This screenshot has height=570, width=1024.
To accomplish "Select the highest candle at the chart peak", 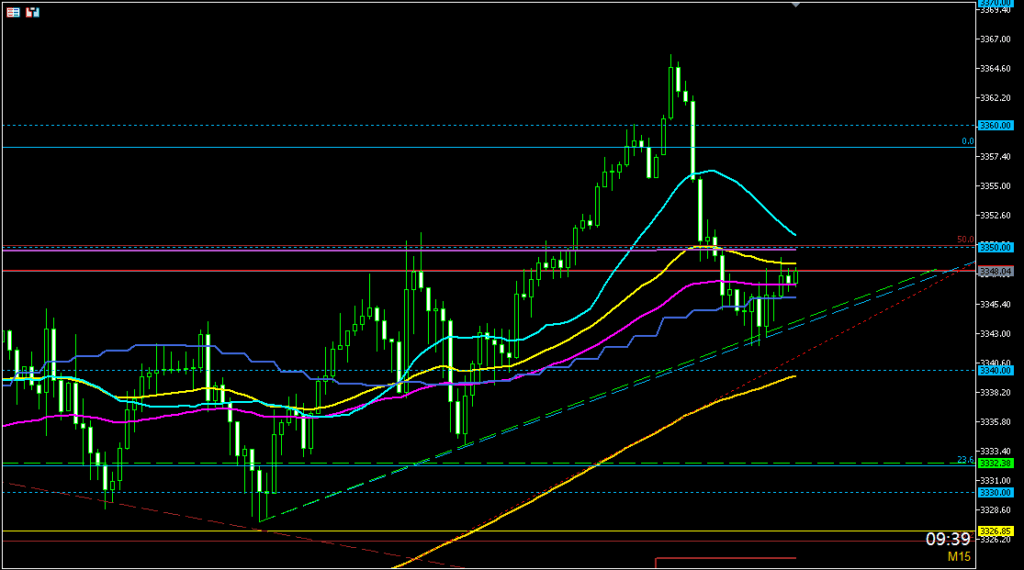I will point(671,87).
